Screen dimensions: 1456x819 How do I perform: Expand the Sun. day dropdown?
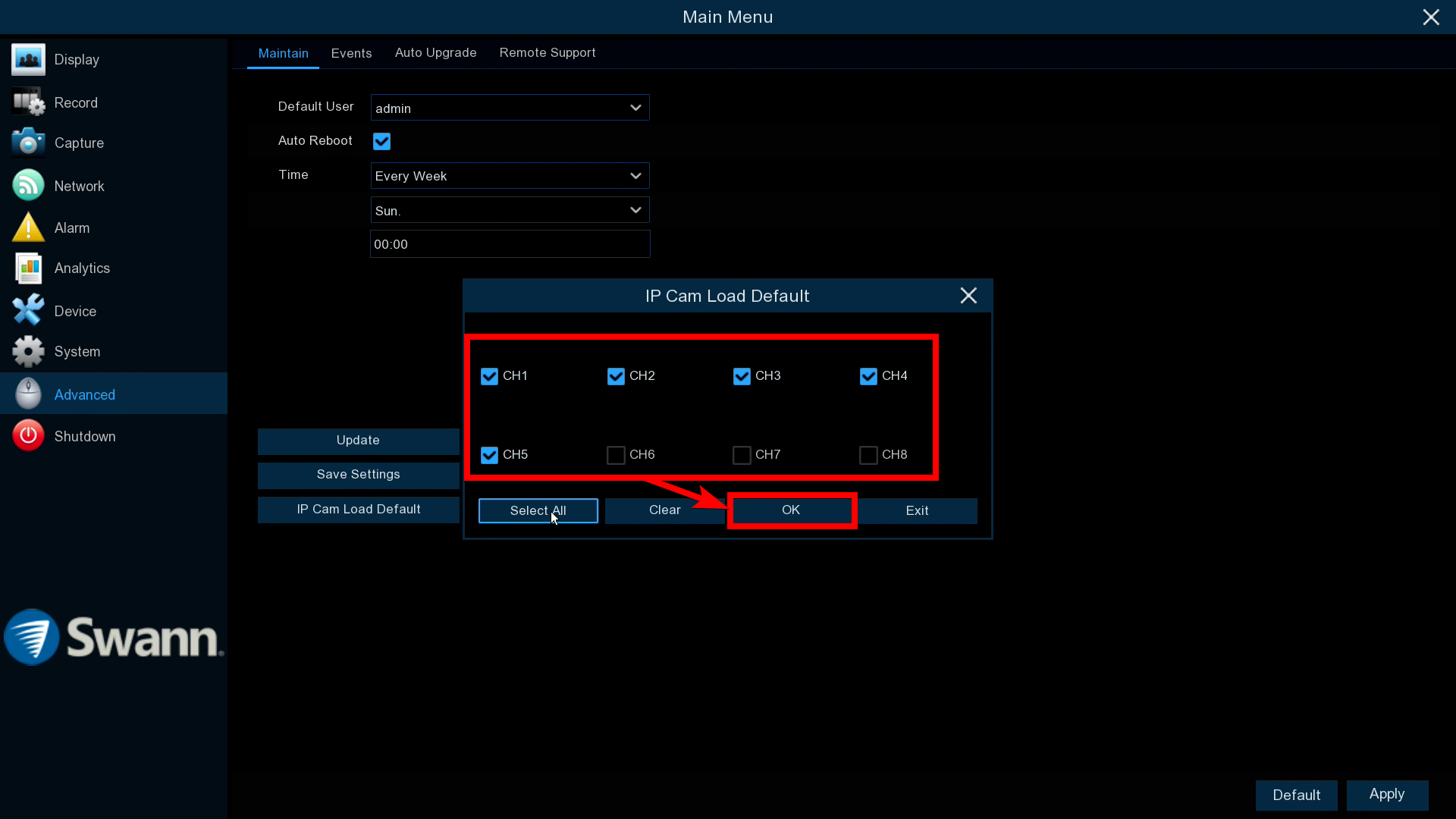pos(510,210)
